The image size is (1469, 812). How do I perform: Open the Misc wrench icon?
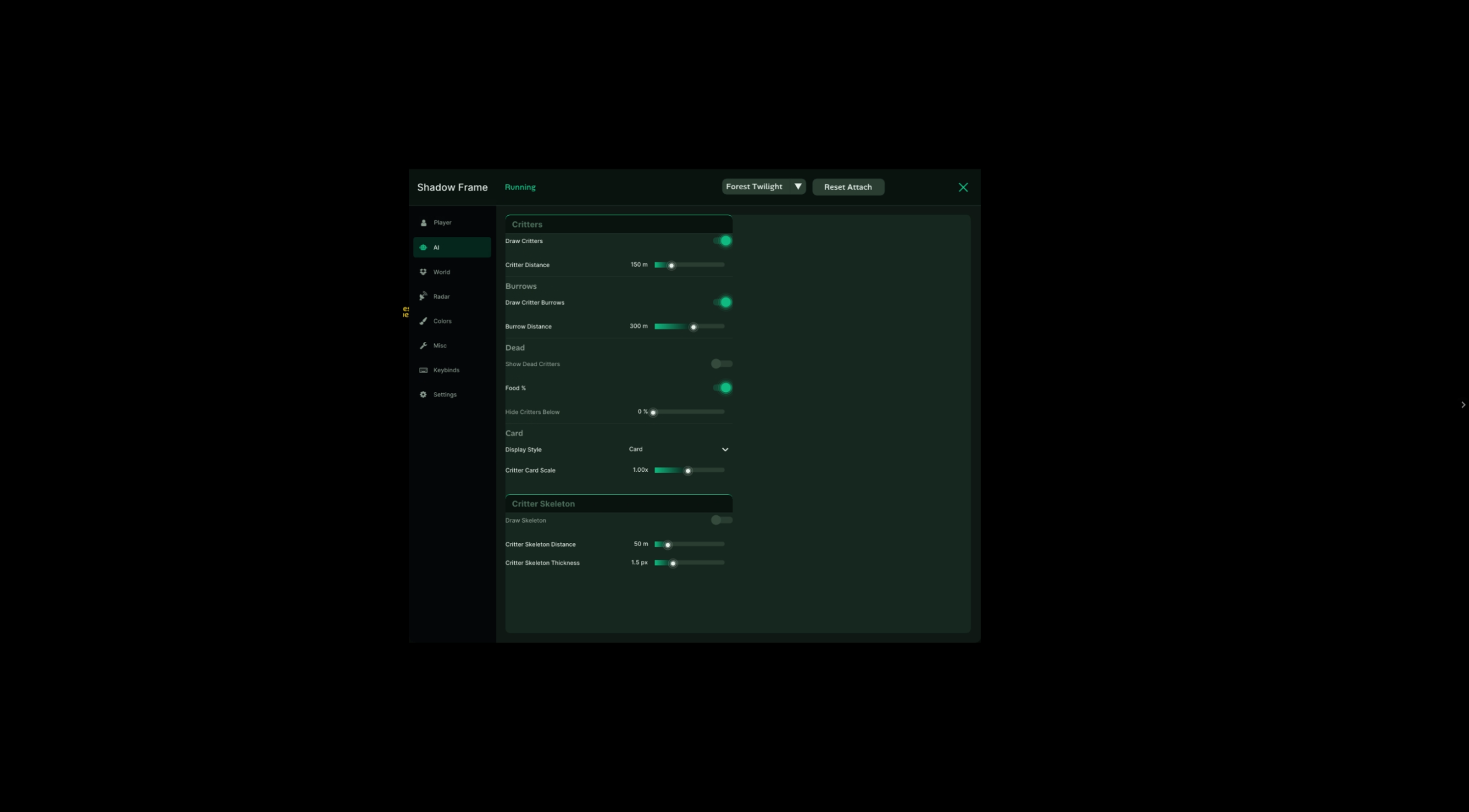423,346
